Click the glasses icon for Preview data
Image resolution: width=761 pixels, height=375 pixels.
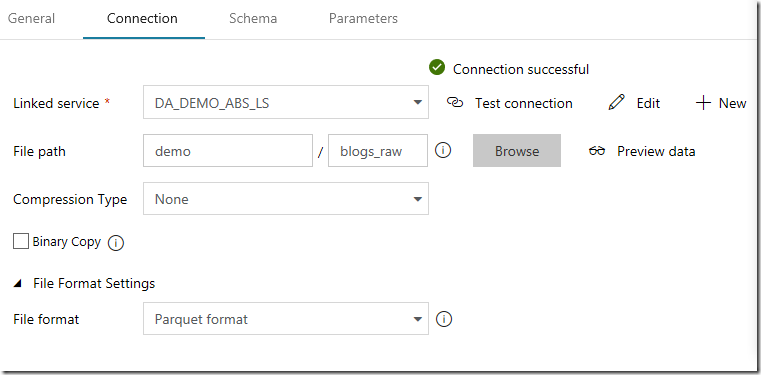click(x=597, y=151)
